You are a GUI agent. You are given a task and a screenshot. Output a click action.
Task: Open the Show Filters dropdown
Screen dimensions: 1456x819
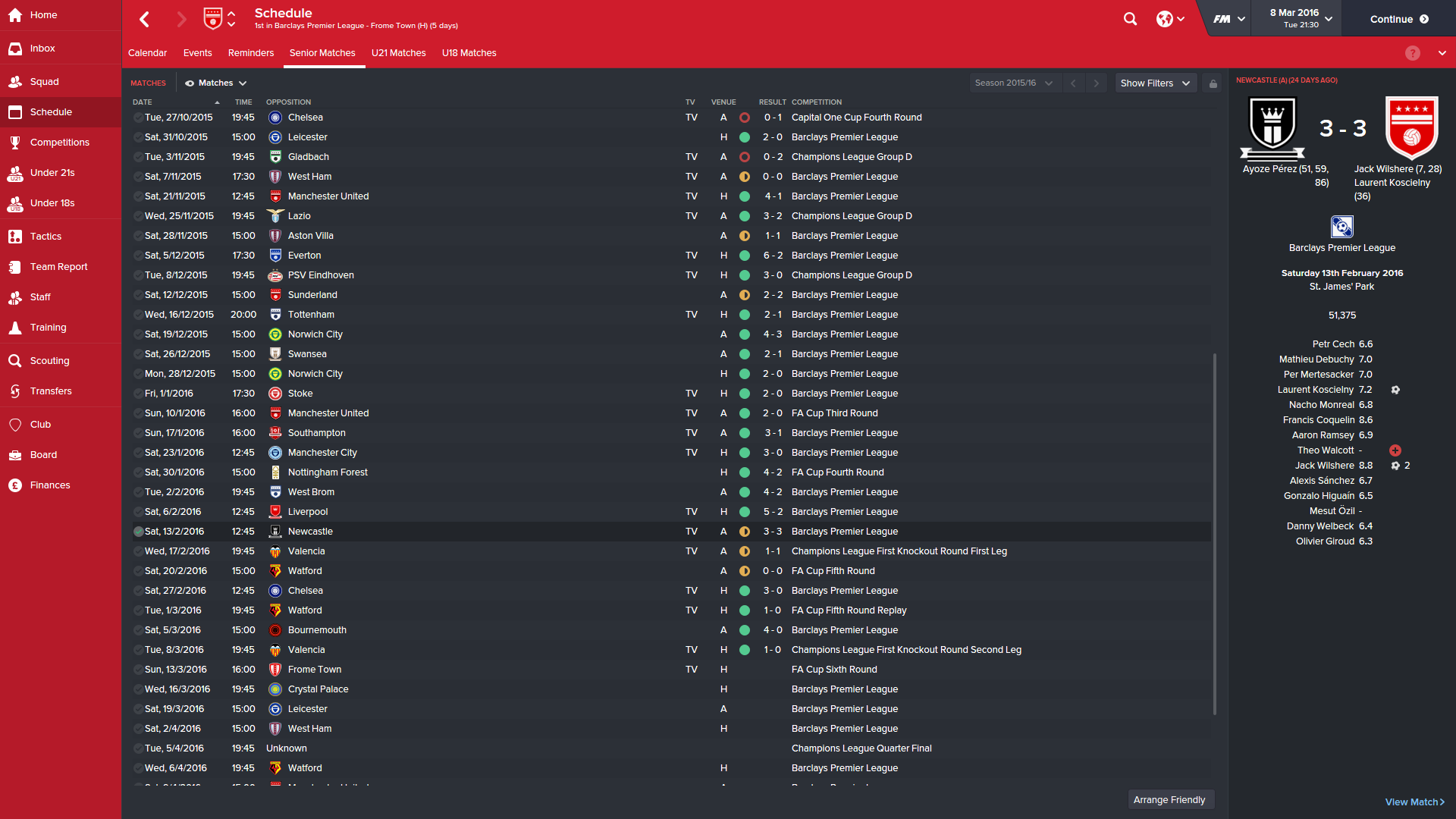pos(1156,83)
